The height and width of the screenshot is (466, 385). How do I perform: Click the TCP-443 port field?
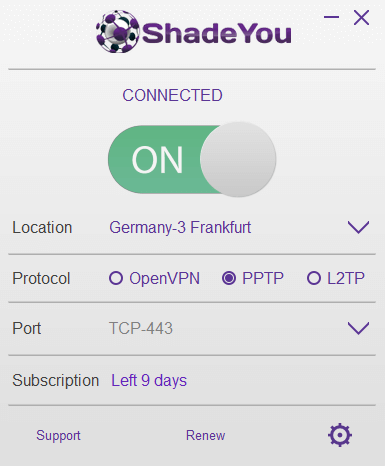point(141,328)
